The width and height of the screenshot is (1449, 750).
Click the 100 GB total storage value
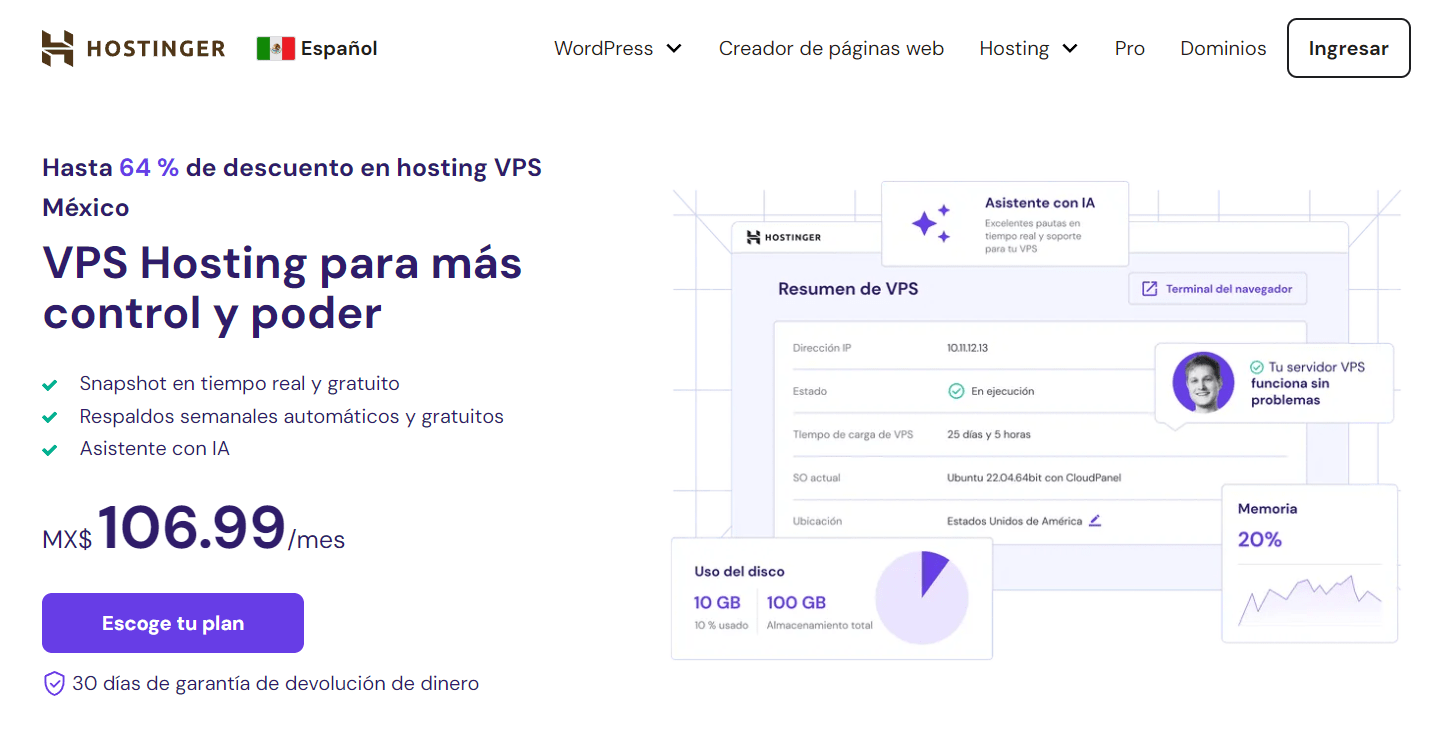[x=796, y=602]
